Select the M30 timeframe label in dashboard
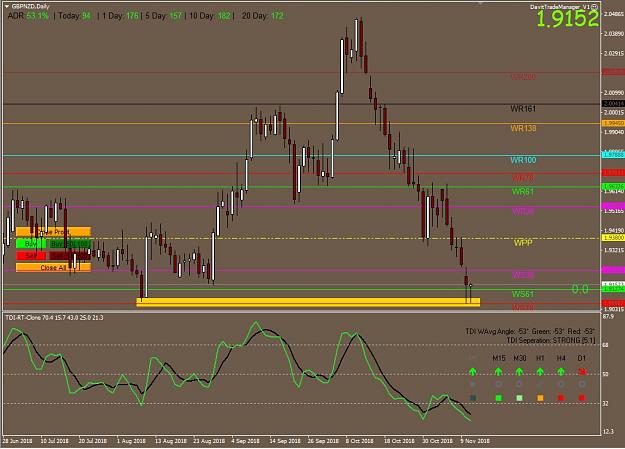Screen dimensions: 625x449 (520, 358)
